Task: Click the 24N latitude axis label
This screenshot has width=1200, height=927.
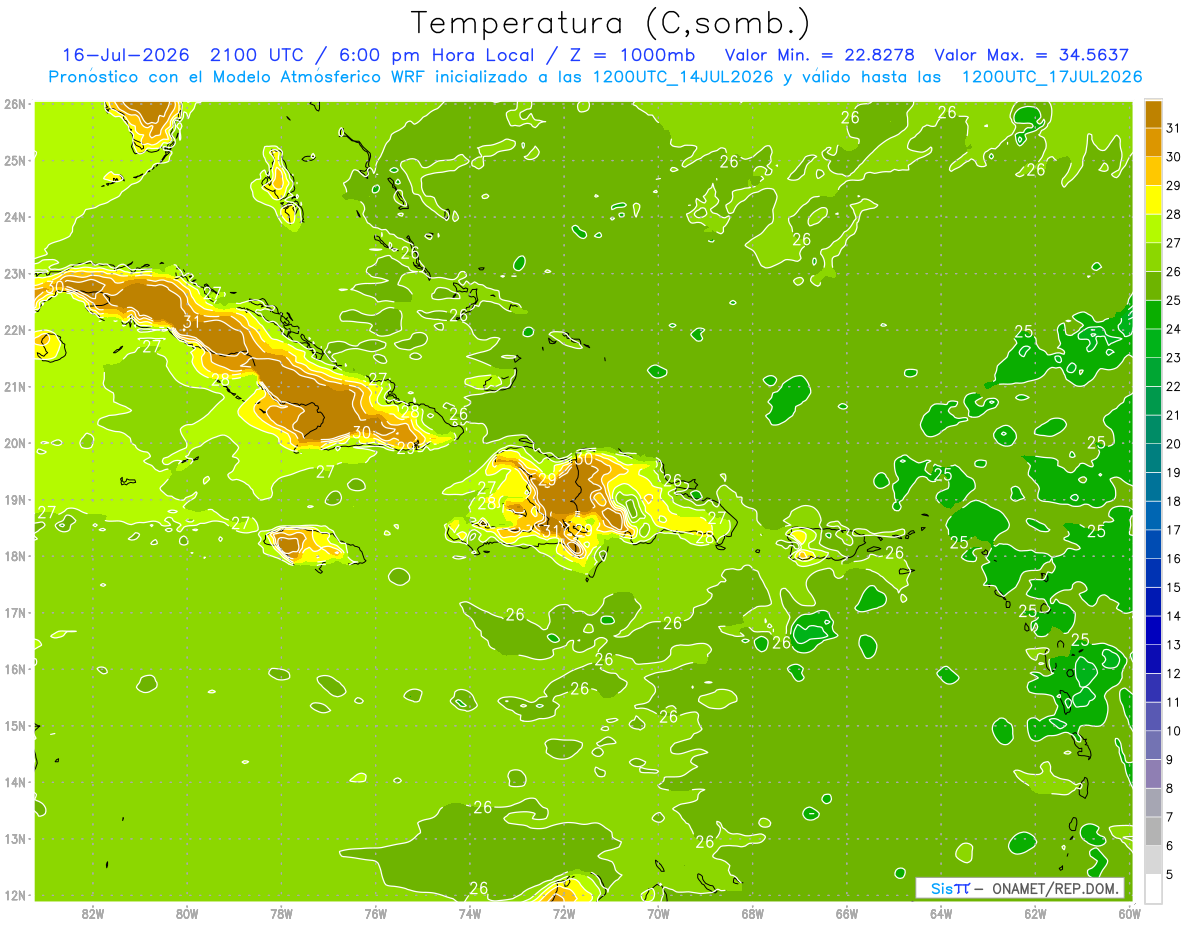Action: tap(15, 217)
